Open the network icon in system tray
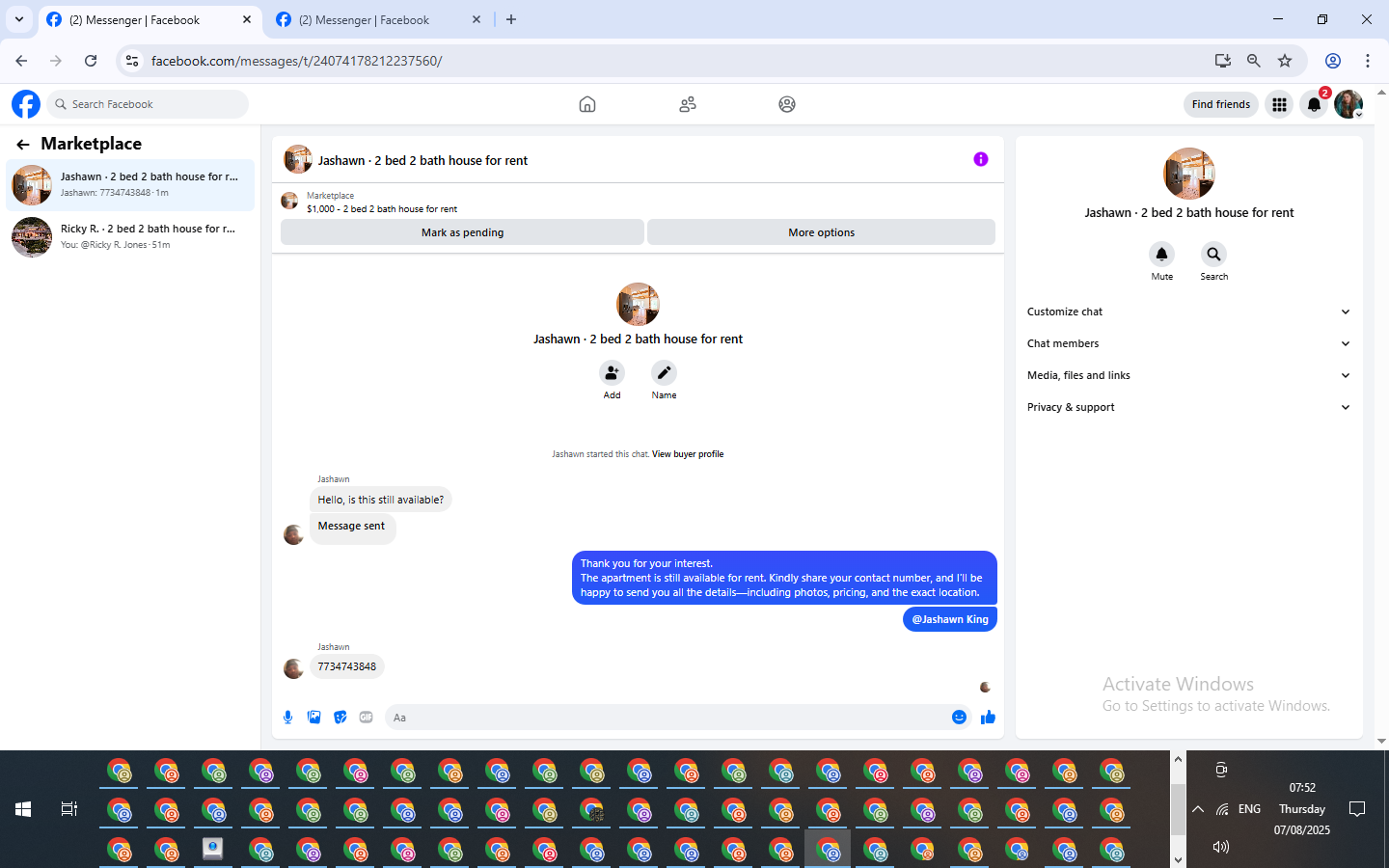Image resolution: width=1389 pixels, height=868 pixels. [1222, 809]
